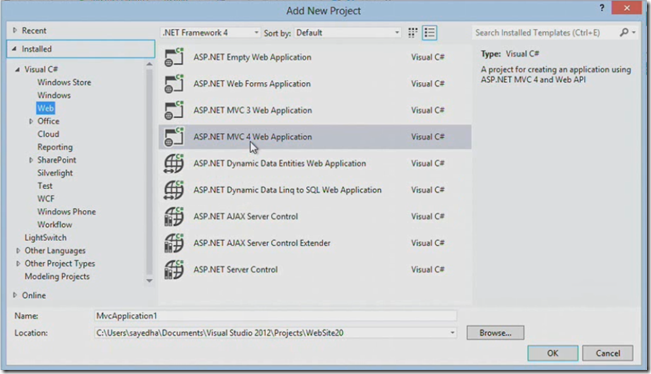Click the ASP.NET Web Forms Application template icon
Image resolution: width=651 pixels, height=374 pixels.
tap(174, 84)
